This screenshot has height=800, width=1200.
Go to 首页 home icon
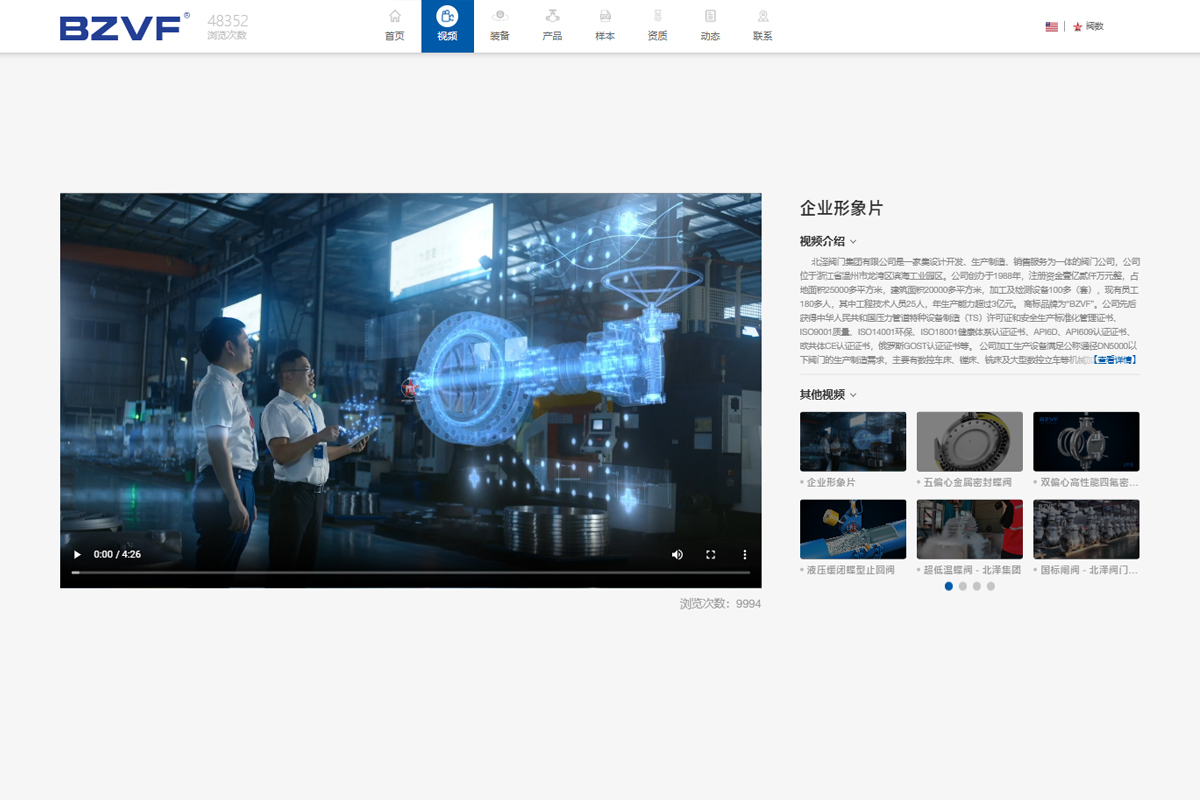[x=395, y=17]
